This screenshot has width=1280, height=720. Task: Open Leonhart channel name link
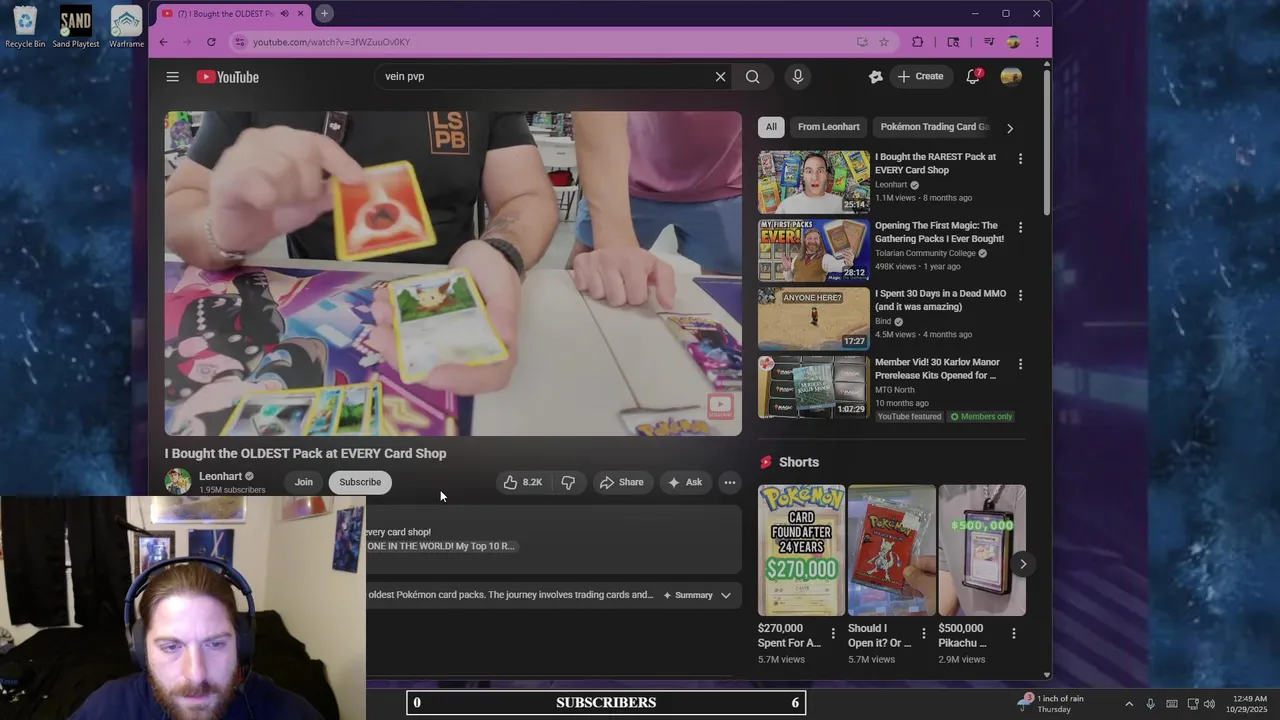point(220,476)
